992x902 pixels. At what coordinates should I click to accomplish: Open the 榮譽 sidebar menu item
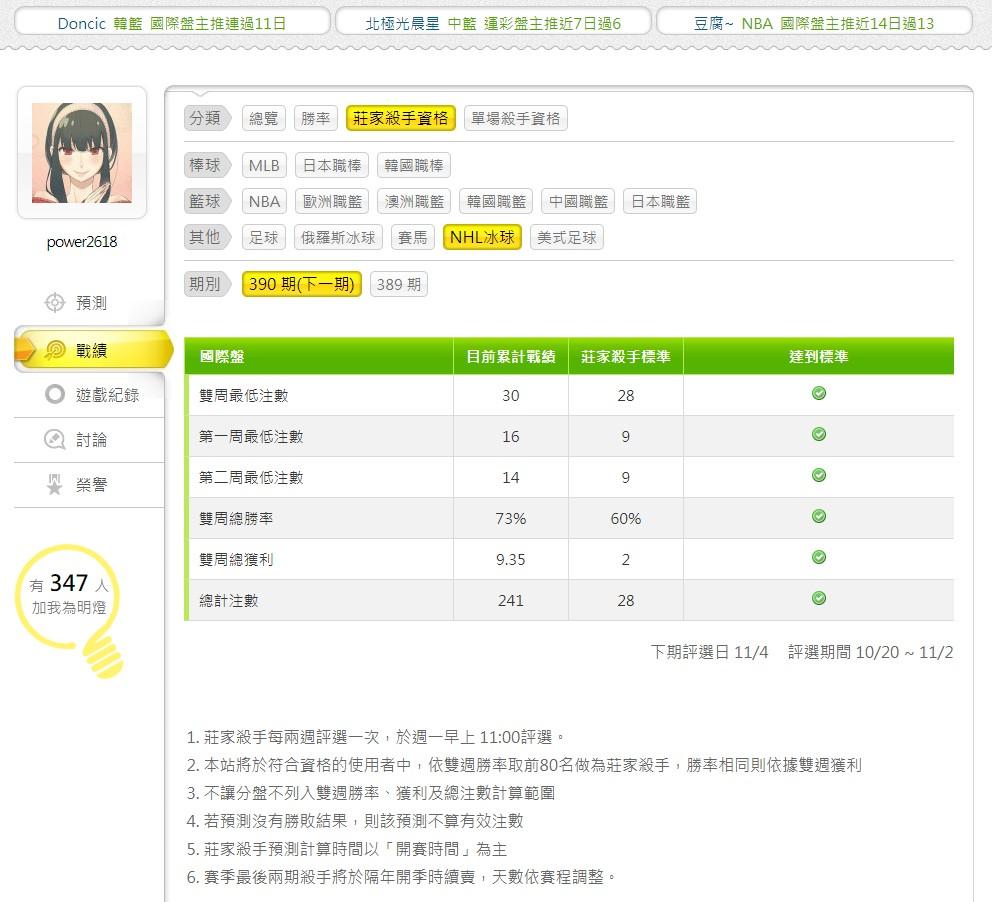(x=89, y=485)
